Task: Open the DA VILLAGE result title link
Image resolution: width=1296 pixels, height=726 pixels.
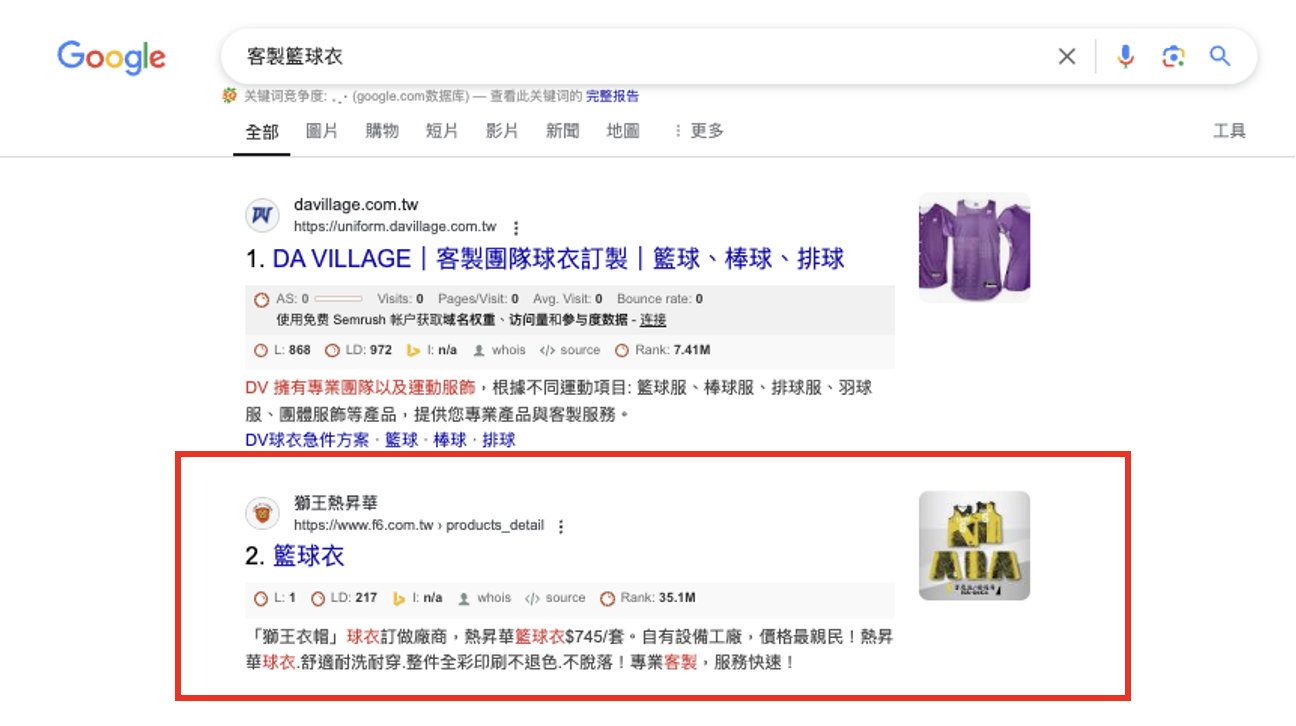Action: 558,260
